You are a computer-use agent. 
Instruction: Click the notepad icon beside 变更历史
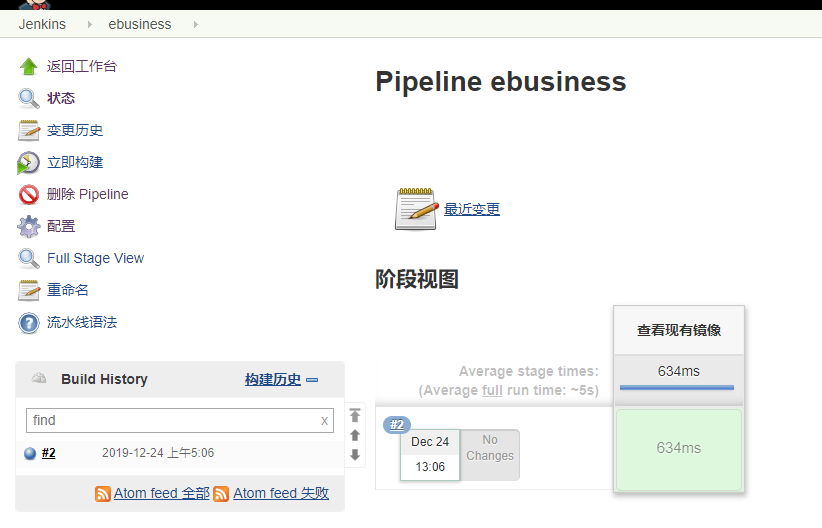[x=29, y=131]
